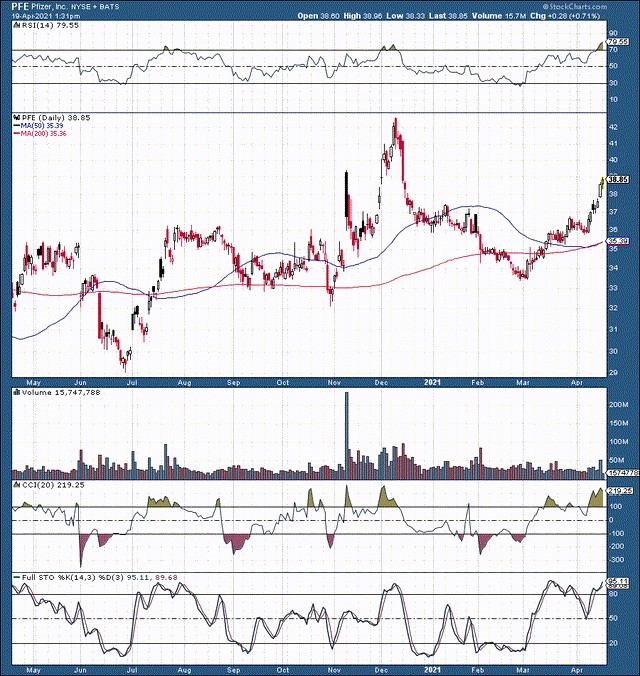The image size is (640, 676).
Task: Click the 'PFE (Daily) 38.85' label
Action: point(56,117)
